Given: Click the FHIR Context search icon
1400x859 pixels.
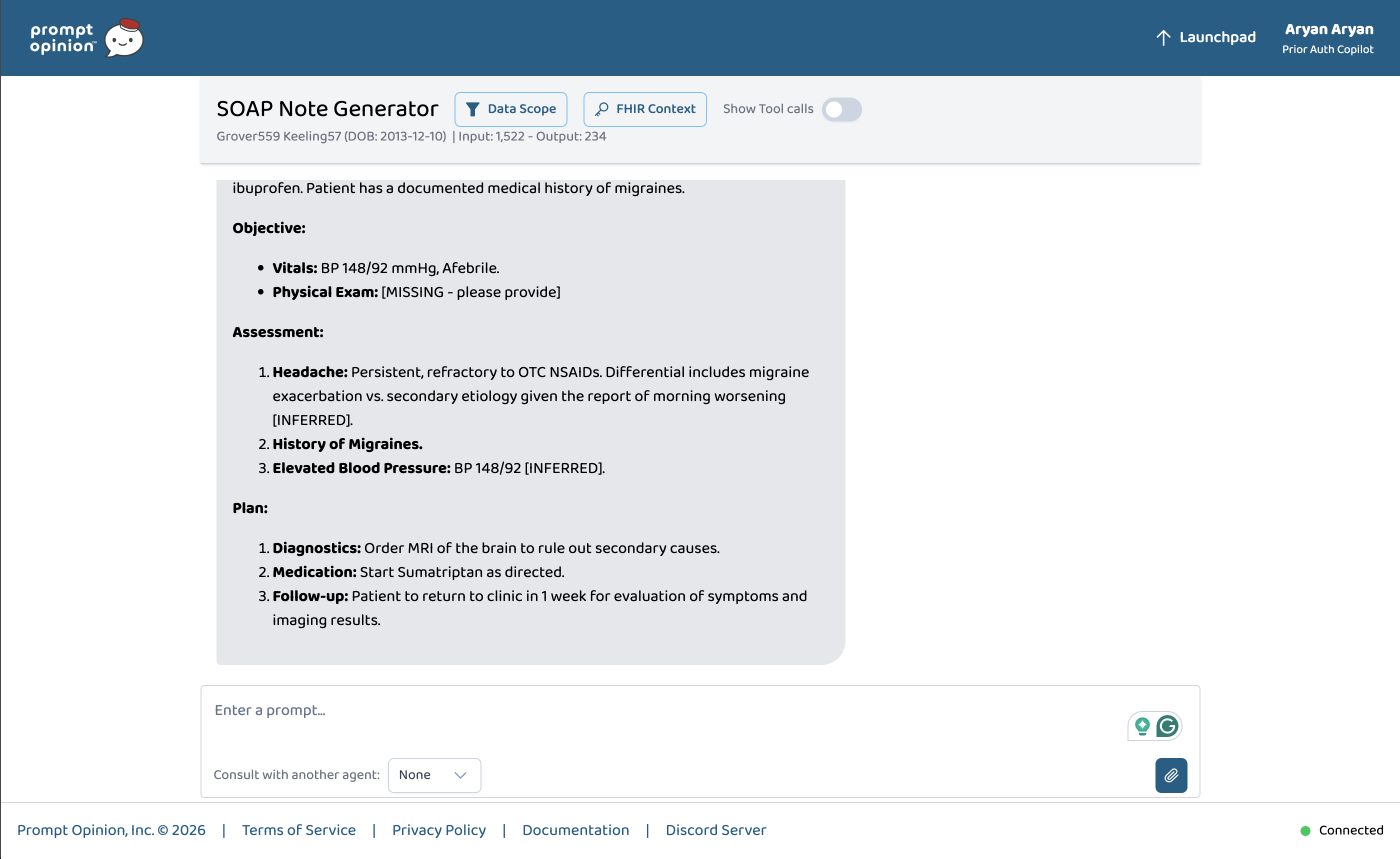Looking at the screenshot, I should (x=601, y=109).
